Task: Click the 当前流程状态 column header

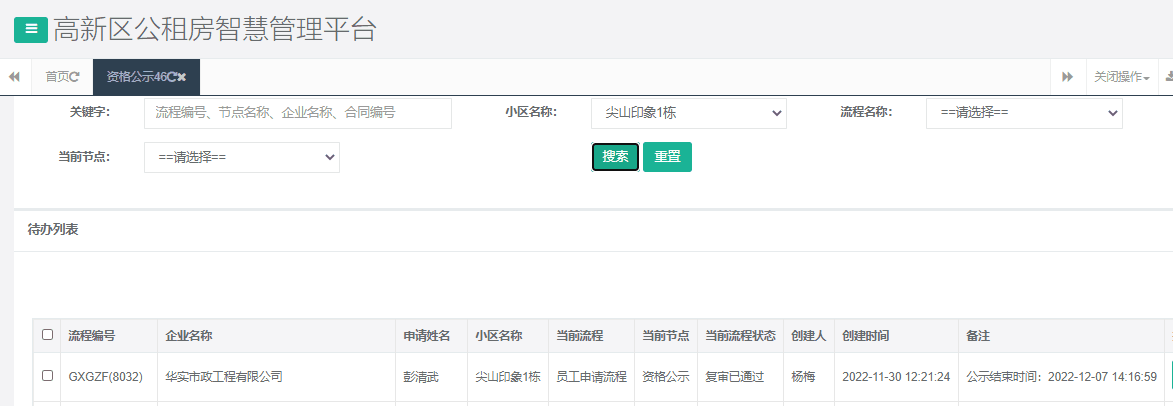Action: click(741, 336)
